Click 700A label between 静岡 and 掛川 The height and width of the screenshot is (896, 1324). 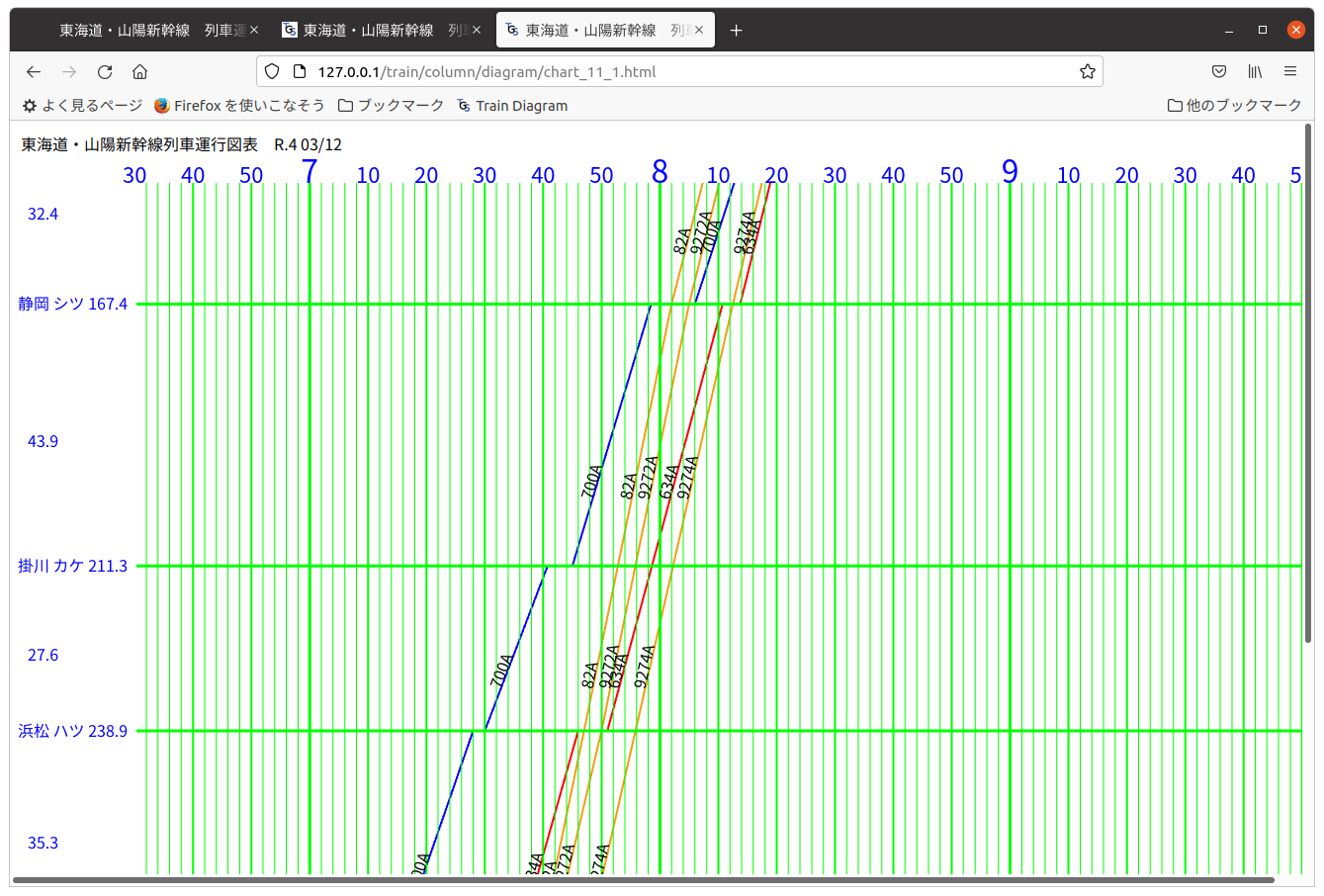pos(591,482)
